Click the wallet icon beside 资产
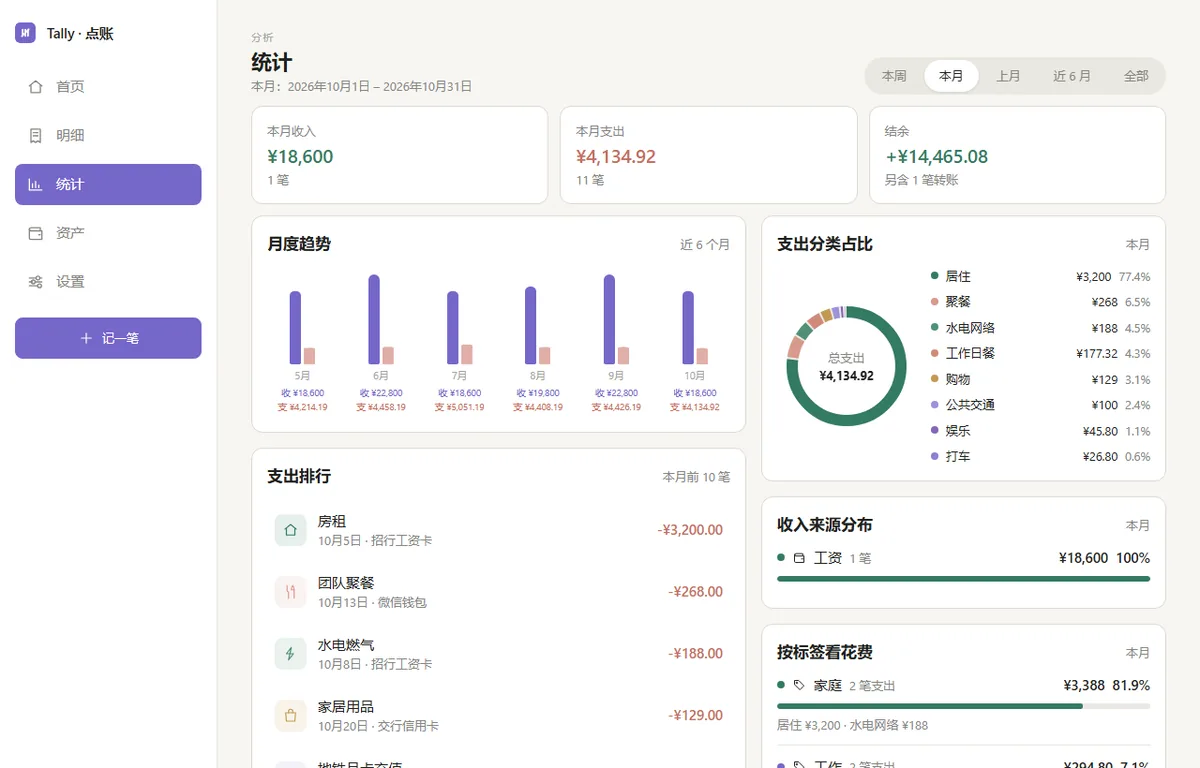Screen dimensions: 1200x768 (x=36, y=233)
